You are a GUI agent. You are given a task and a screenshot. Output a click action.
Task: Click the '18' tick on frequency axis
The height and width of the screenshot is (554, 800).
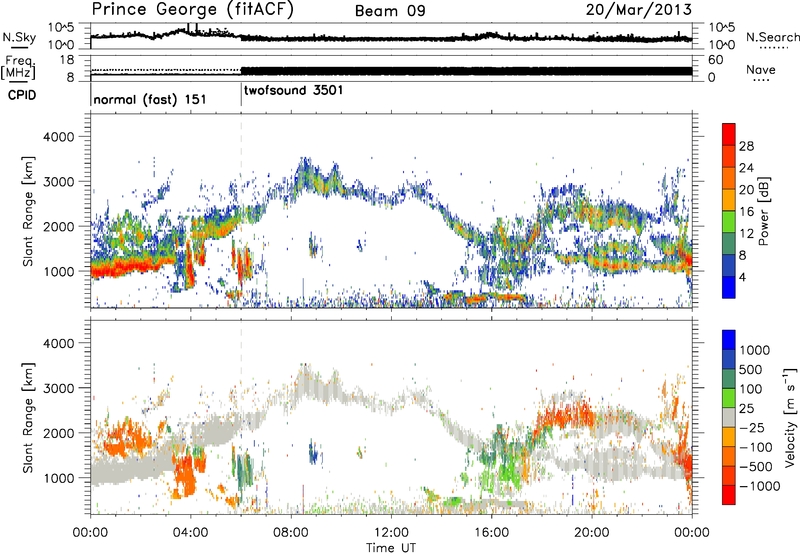[67, 60]
